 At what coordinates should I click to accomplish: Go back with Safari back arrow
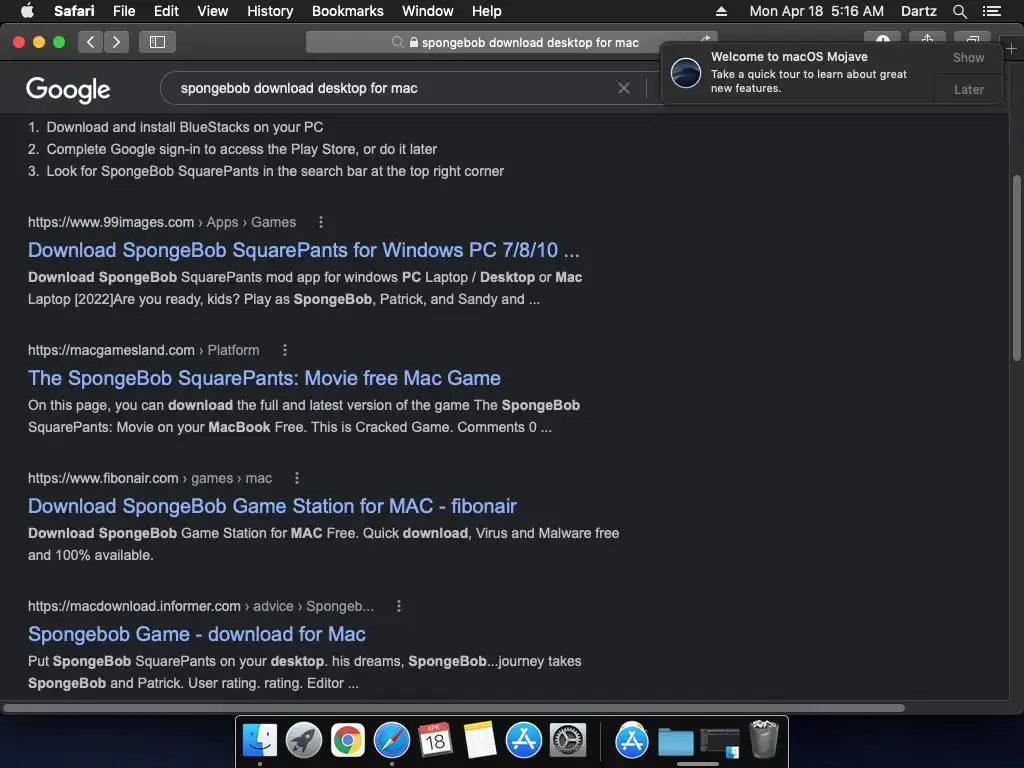pos(91,42)
